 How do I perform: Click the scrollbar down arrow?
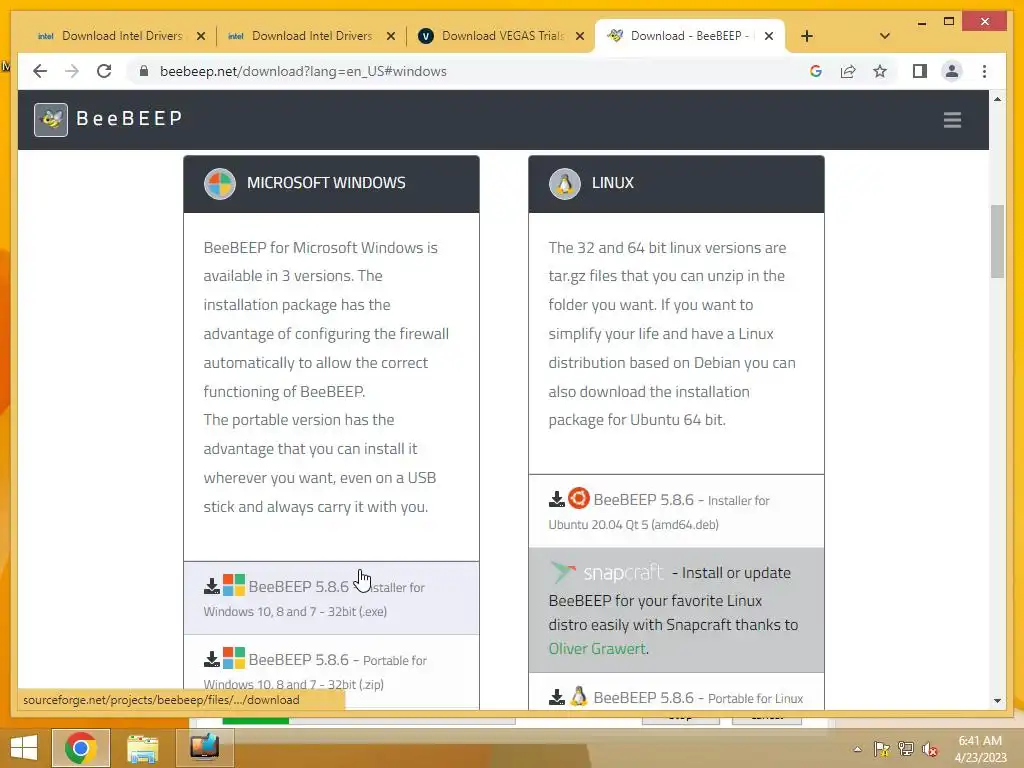pos(997,701)
